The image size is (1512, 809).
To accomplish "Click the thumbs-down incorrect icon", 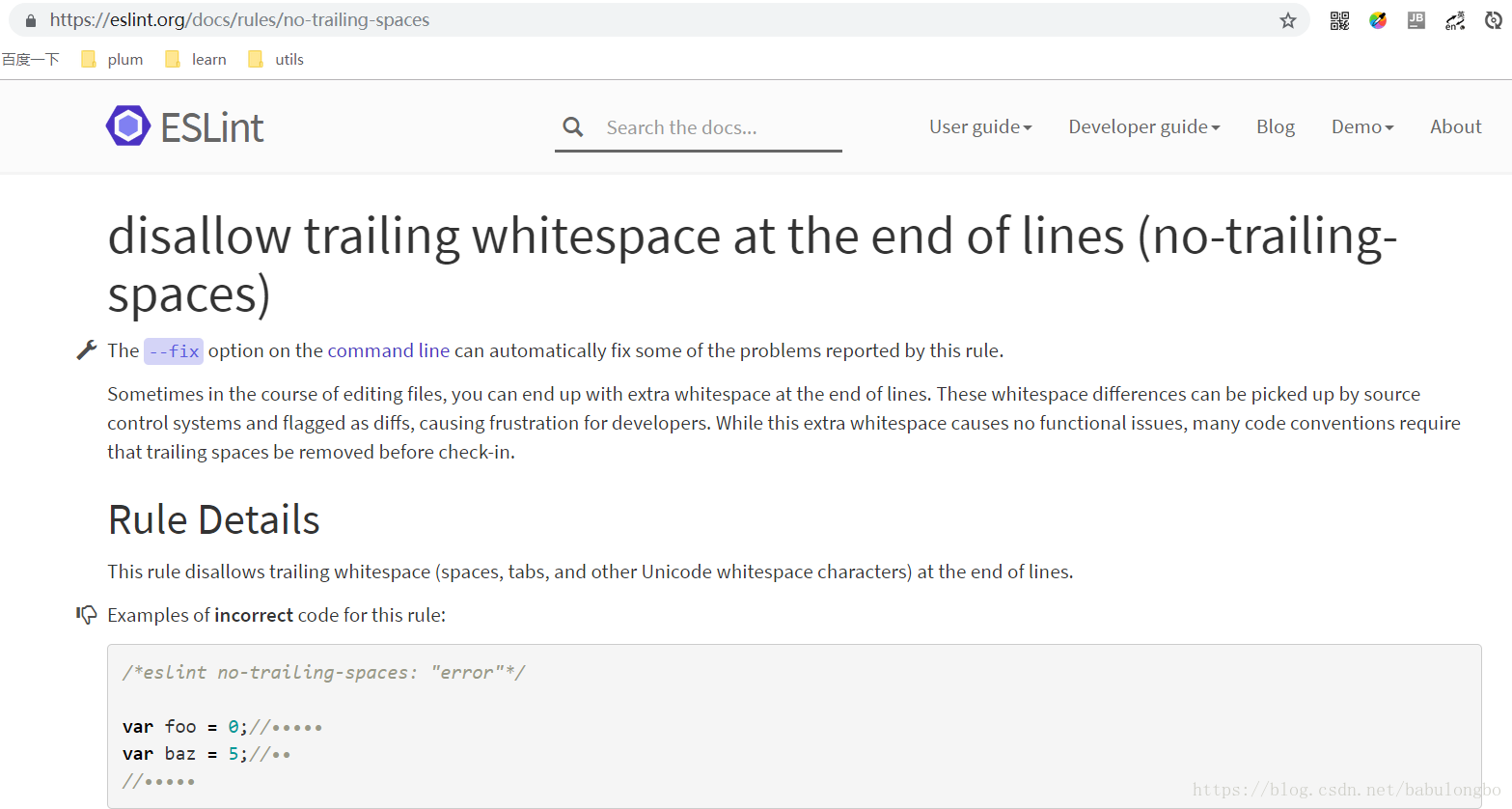I will [87, 615].
